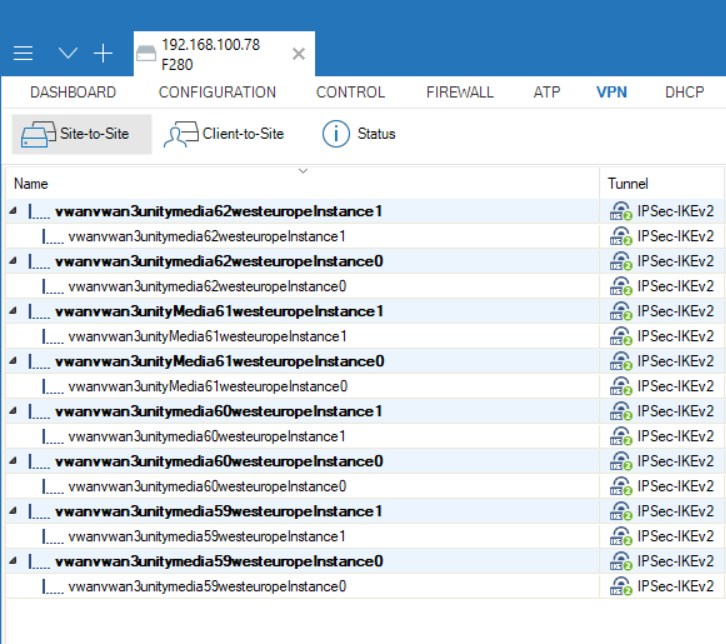Select the VPN tab
Screen dimensions: 726x644
pyautogui.click(x=612, y=92)
